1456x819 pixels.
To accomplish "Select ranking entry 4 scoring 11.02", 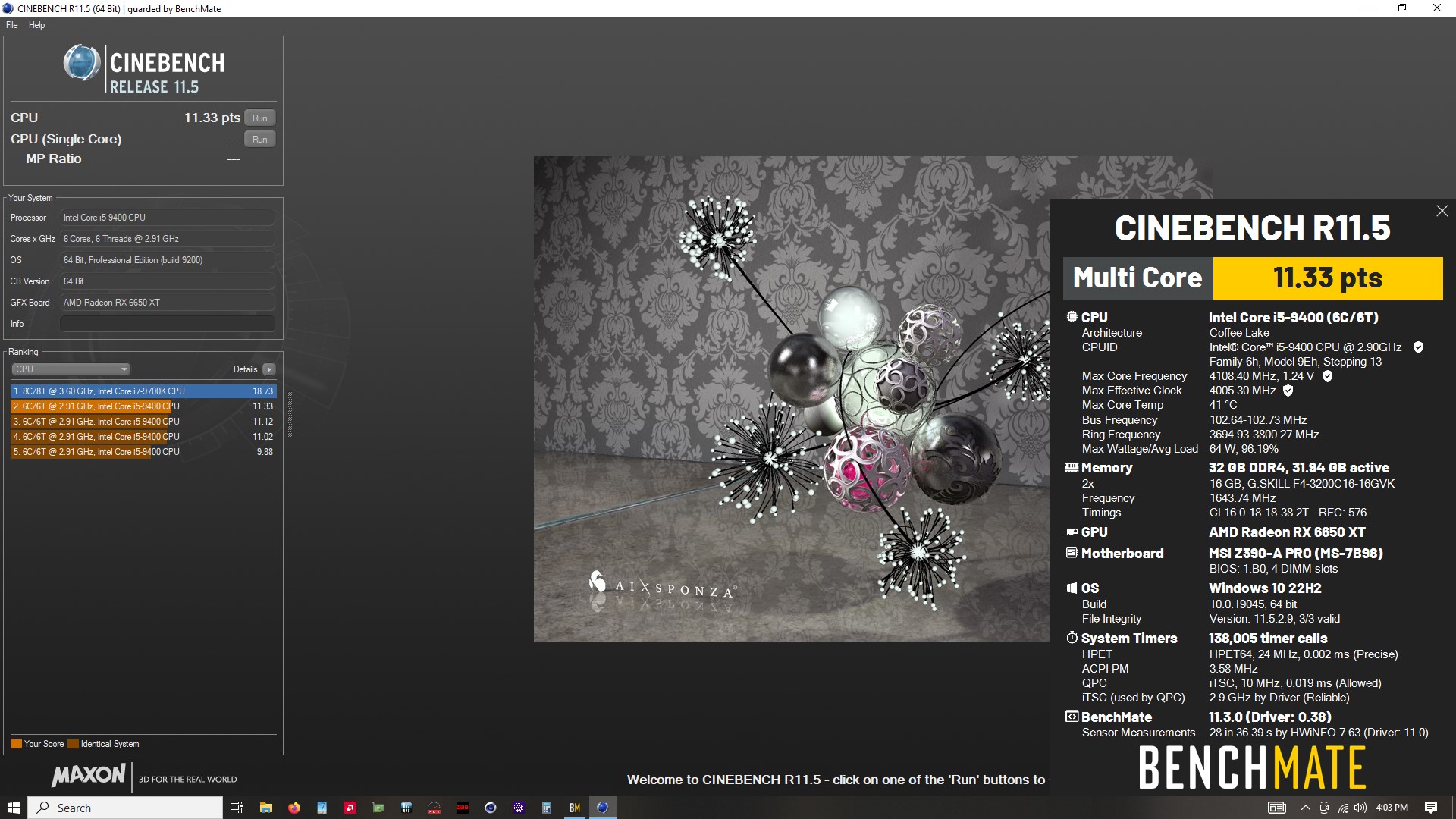I will (x=143, y=437).
